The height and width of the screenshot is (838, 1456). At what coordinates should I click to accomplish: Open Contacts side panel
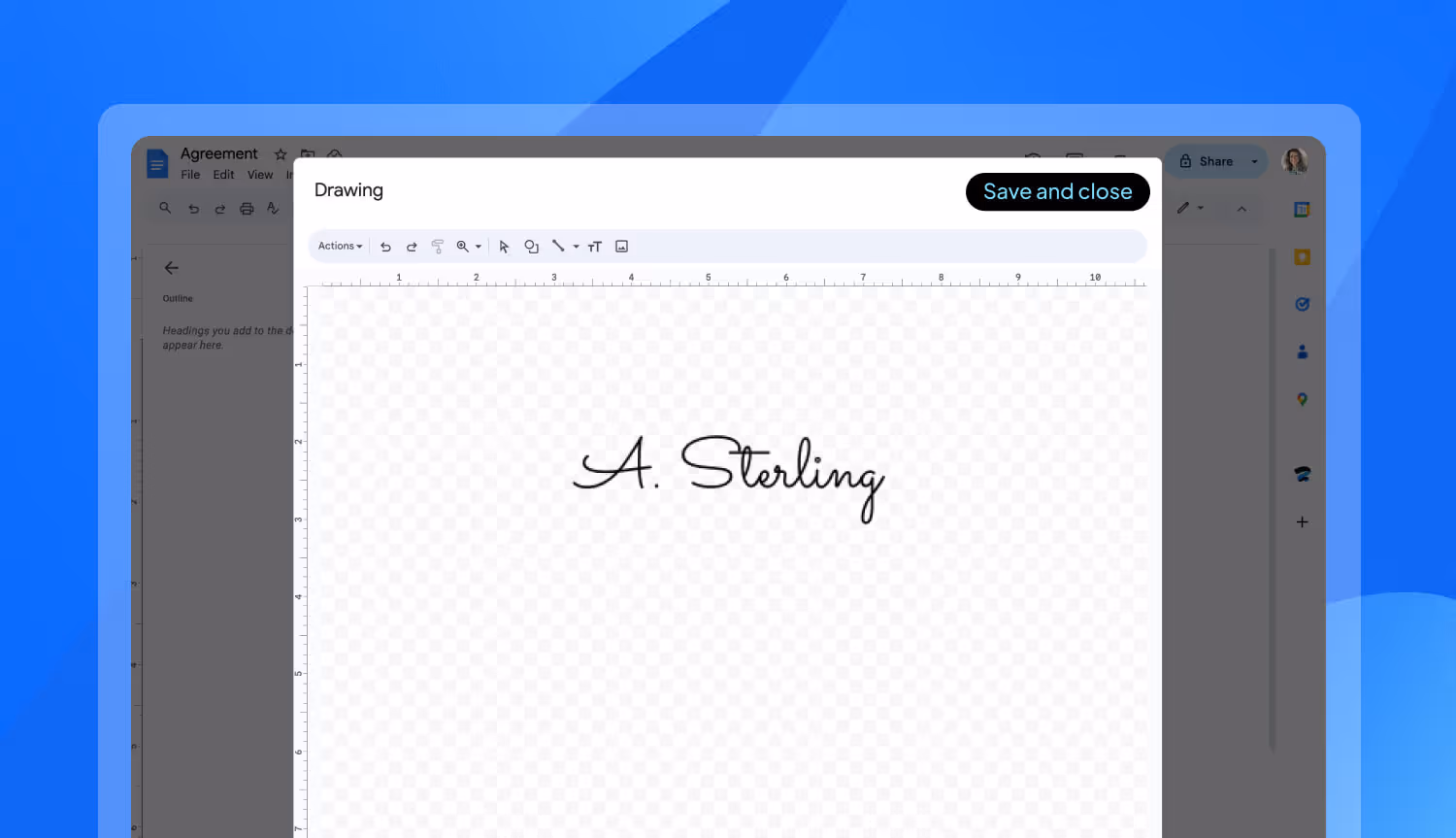[x=1302, y=352]
